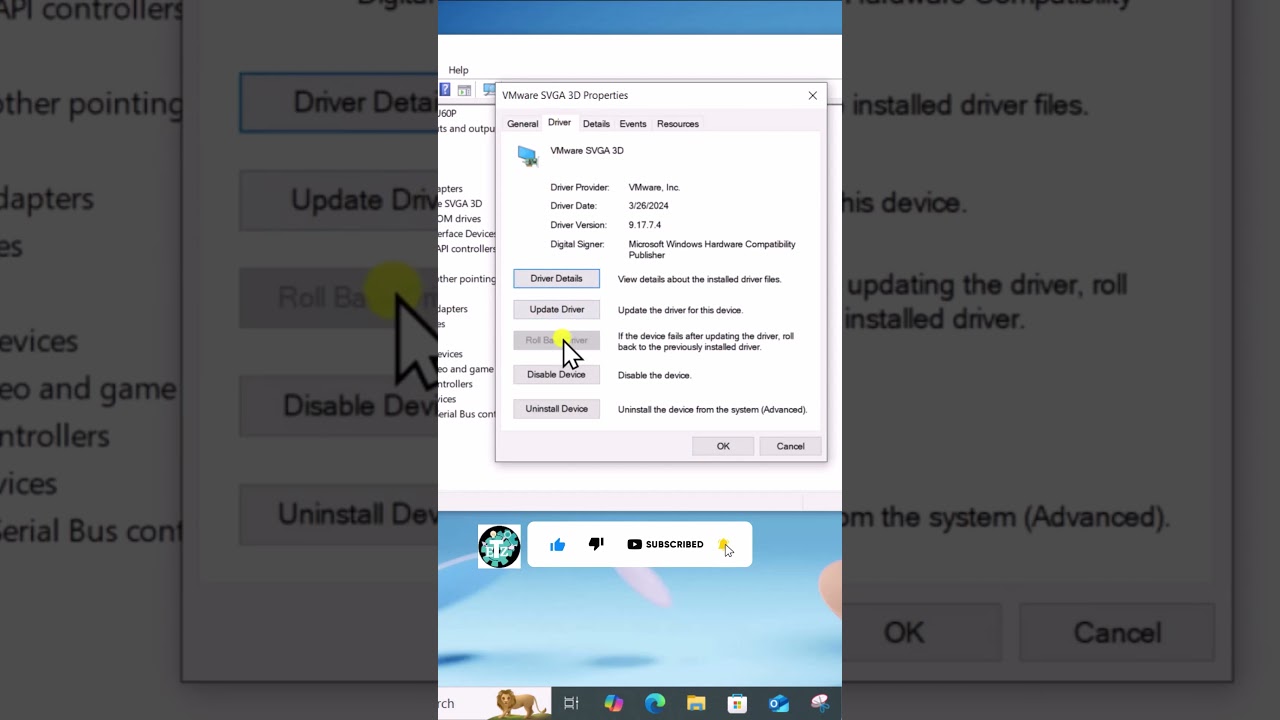The height and width of the screenshot is (720, 1280).
Task: Click 'Update the driver for this device.' text
Action: 680,310
